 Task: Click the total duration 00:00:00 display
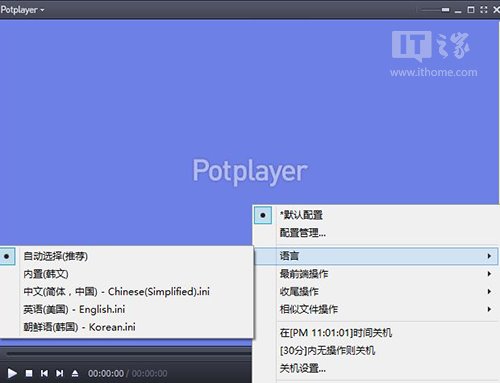(x=149, y=373)
